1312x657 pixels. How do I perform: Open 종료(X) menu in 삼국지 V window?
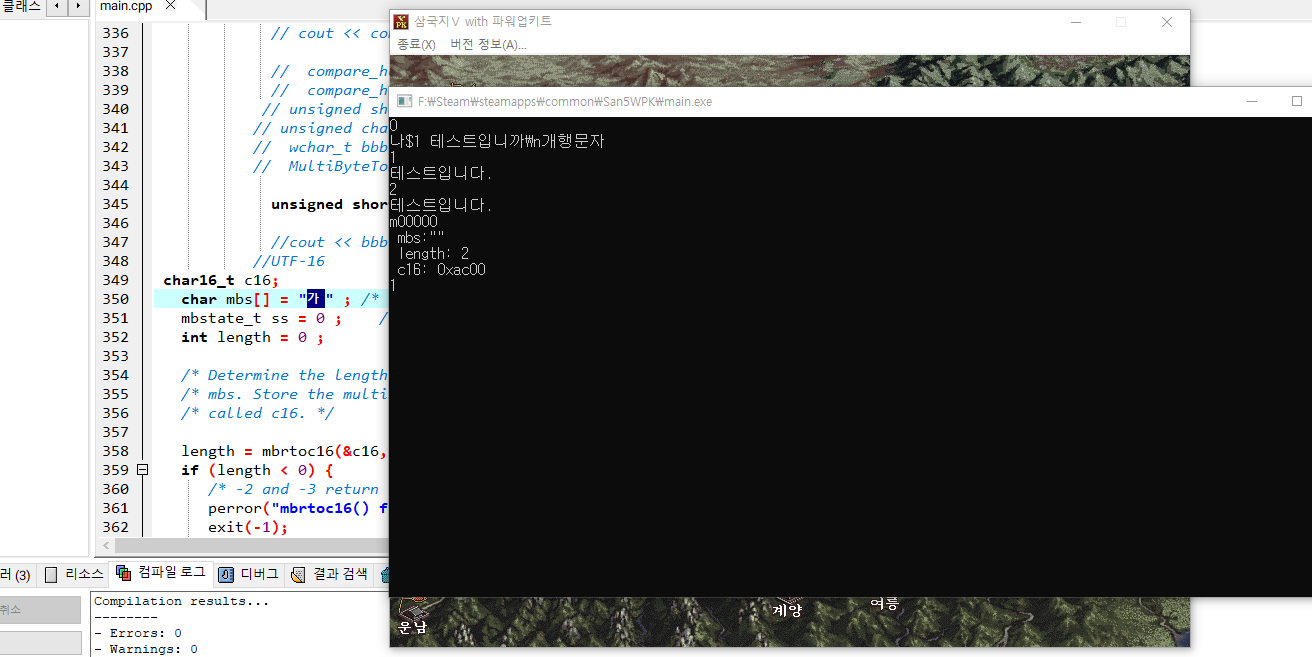pos(416,44)
